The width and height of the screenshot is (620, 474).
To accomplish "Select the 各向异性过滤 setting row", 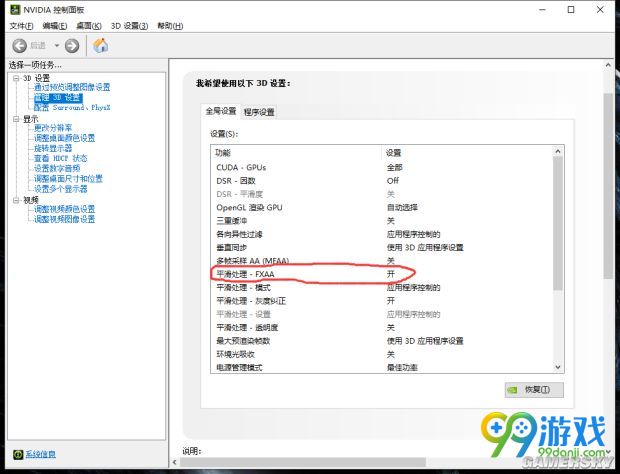I will point(382,234).
